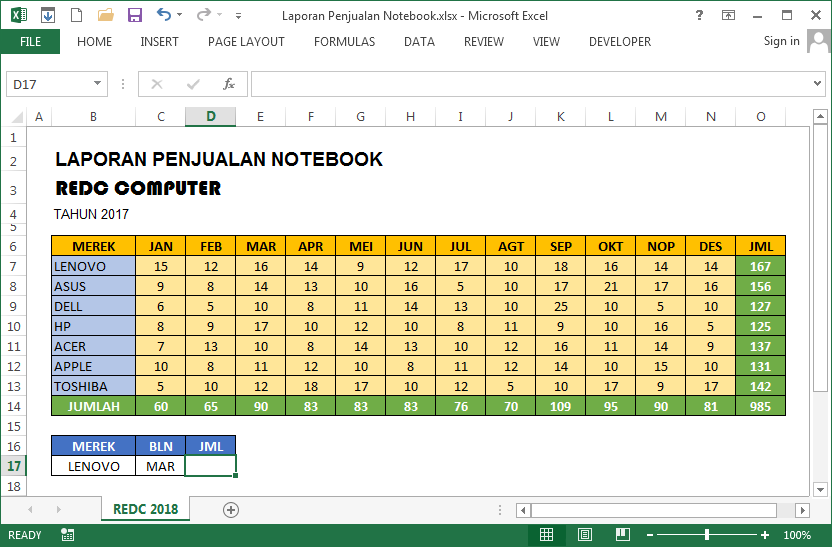
Task: Open the Undo history dropdown arrow
Action: pyautogui.click(x=179, y=15)
